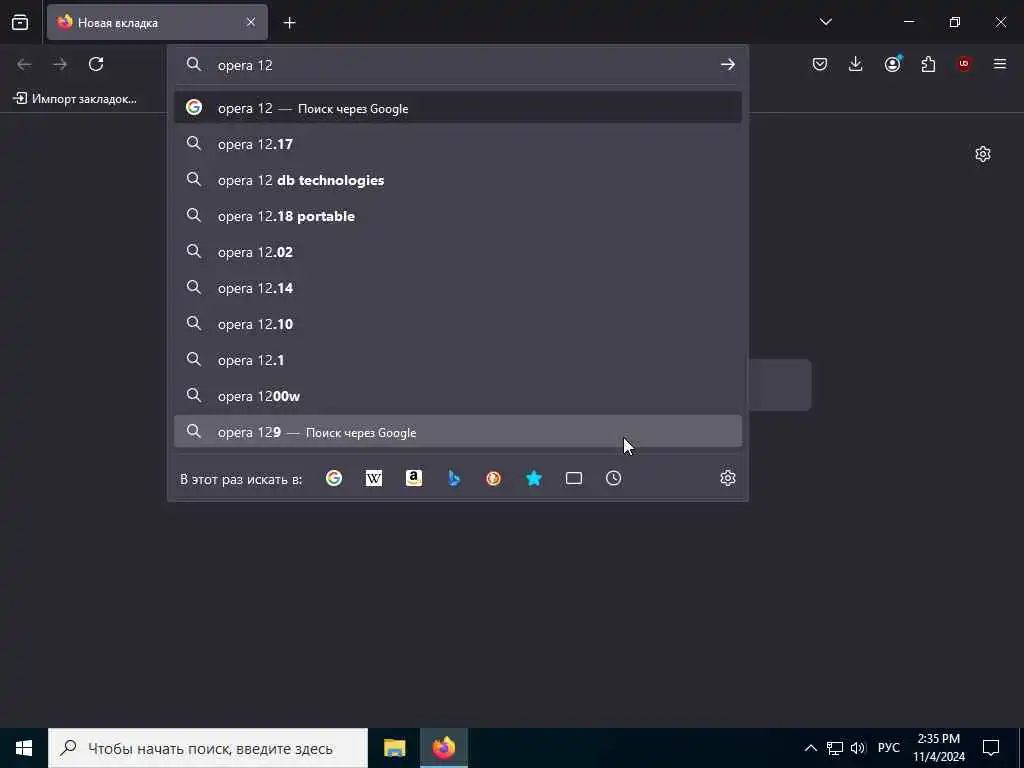Search this time with Google icon
The width and height of the screenshot is (1024, 768).
point(334,478)
